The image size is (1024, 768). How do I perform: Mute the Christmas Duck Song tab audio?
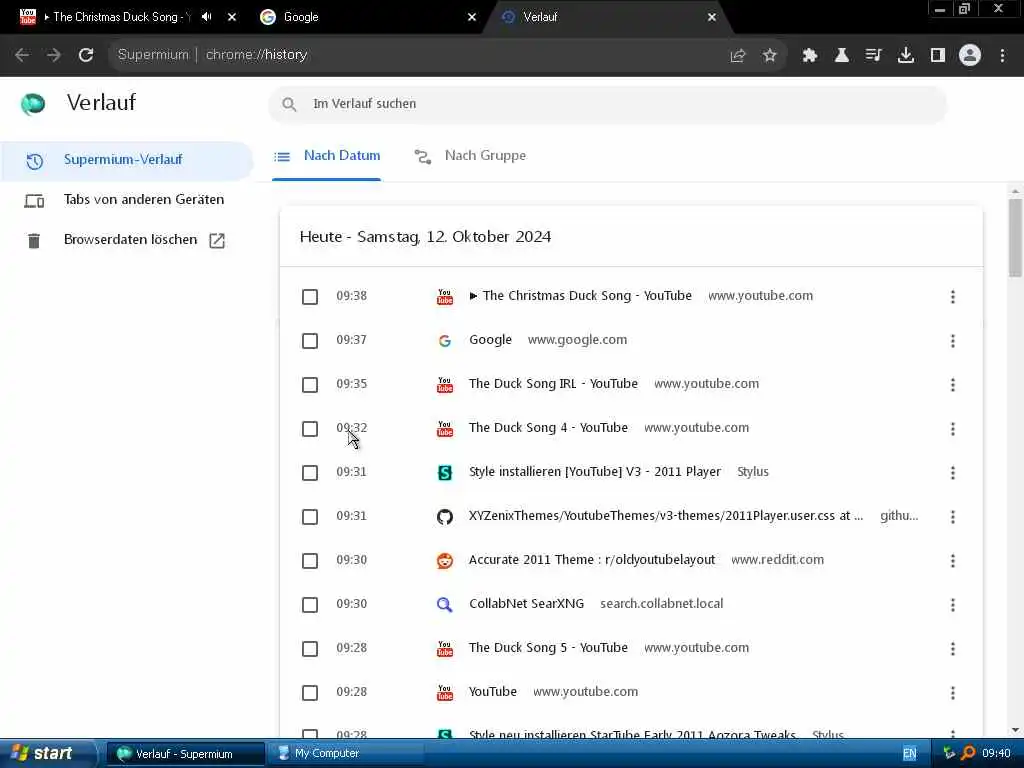coord(206,17)
